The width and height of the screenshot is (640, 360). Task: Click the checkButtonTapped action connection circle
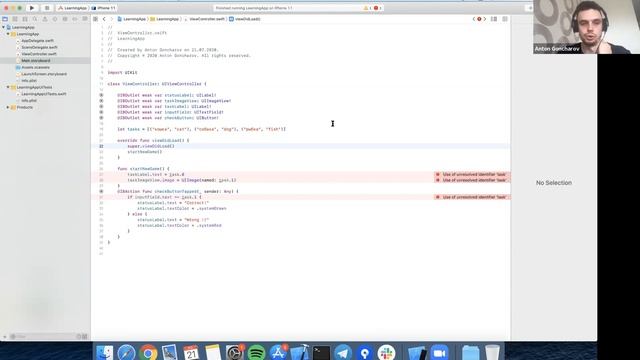pos(101,191)
